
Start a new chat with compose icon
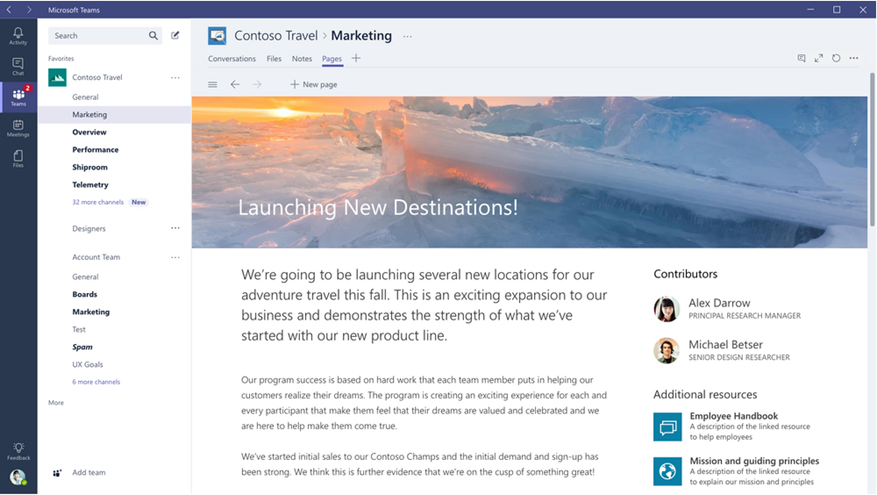(175, 35)
